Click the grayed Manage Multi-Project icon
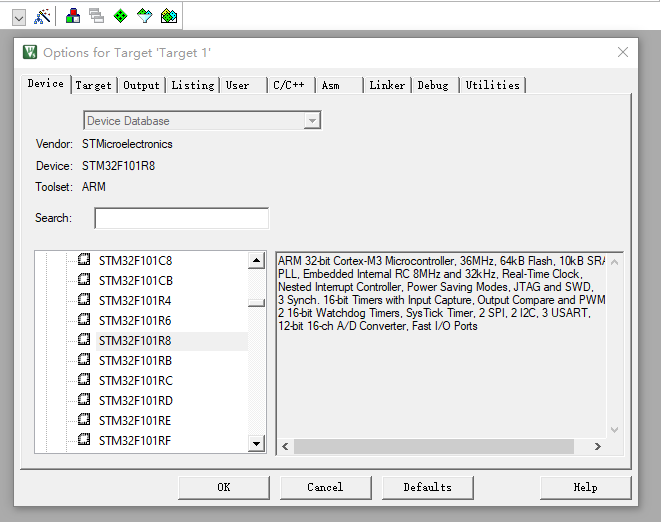Screen dimensions: 661x522 [x=97, y=16]
